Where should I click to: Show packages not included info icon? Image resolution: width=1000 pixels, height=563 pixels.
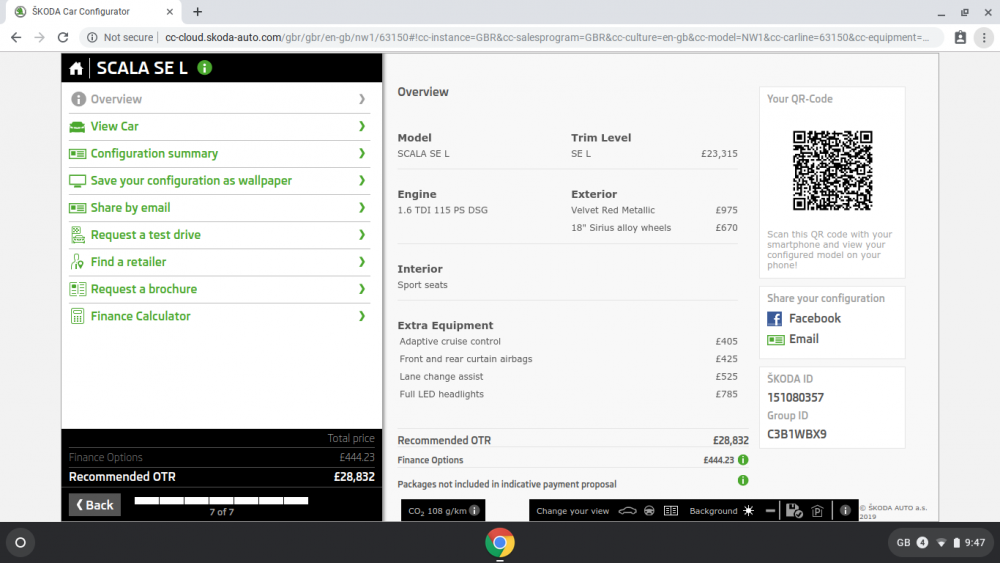pos(743,480)
